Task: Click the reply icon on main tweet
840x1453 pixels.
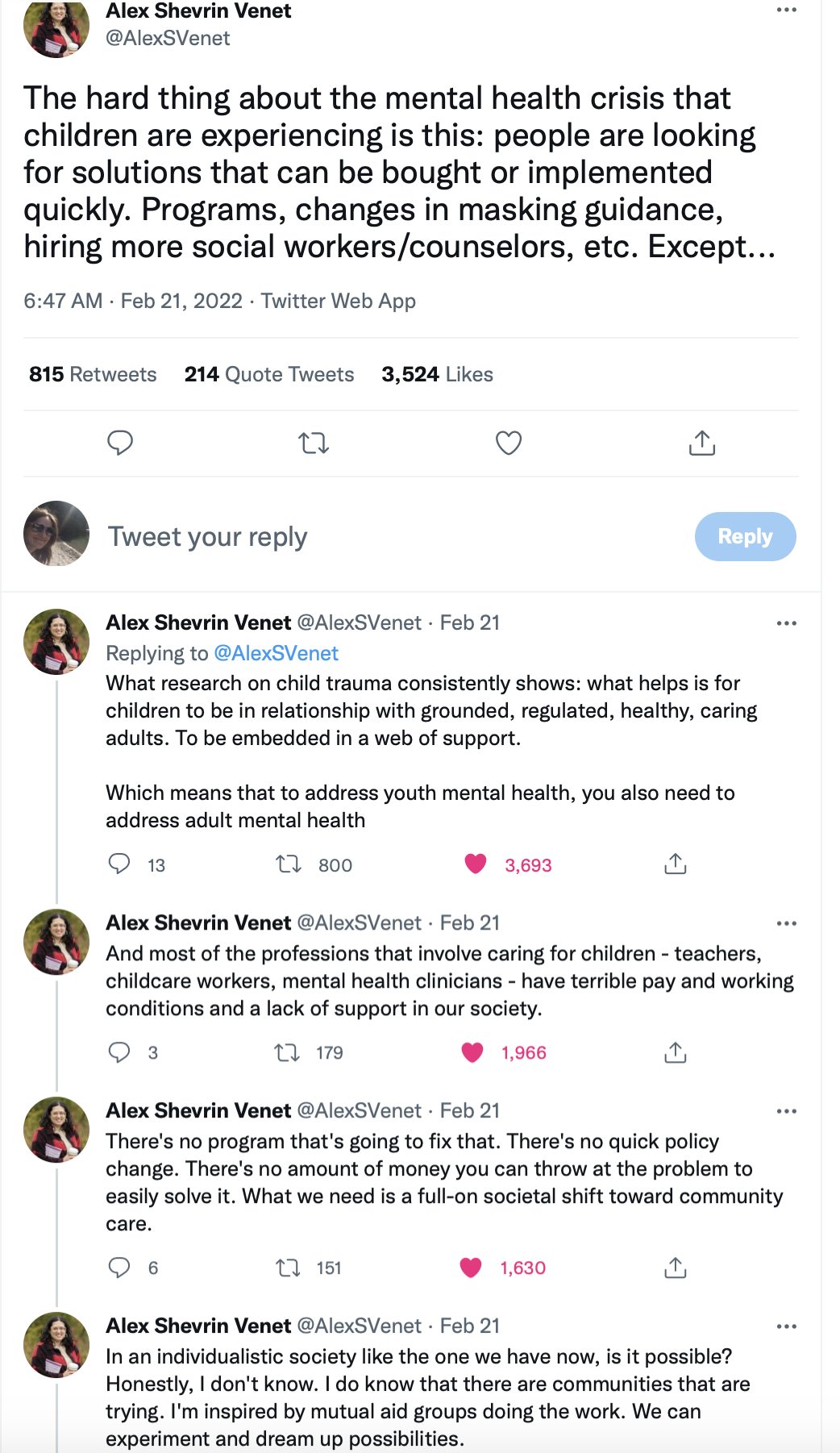Action: (x=120, y=443)
